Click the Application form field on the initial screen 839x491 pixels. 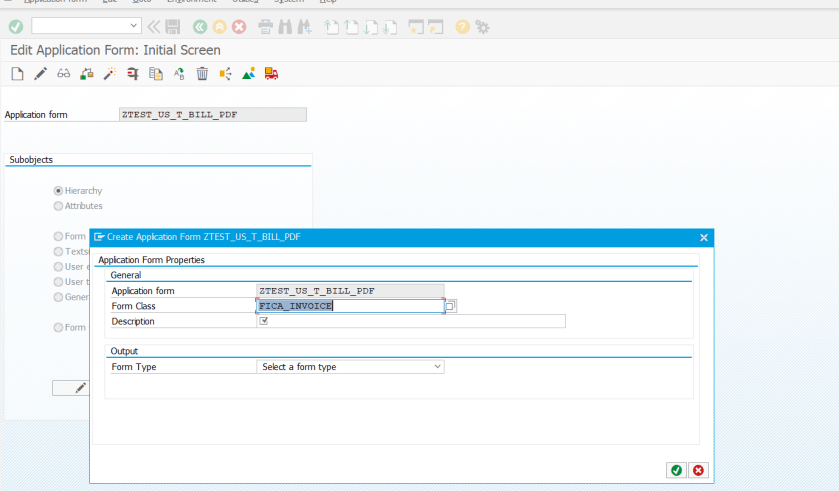click(213, 114)
